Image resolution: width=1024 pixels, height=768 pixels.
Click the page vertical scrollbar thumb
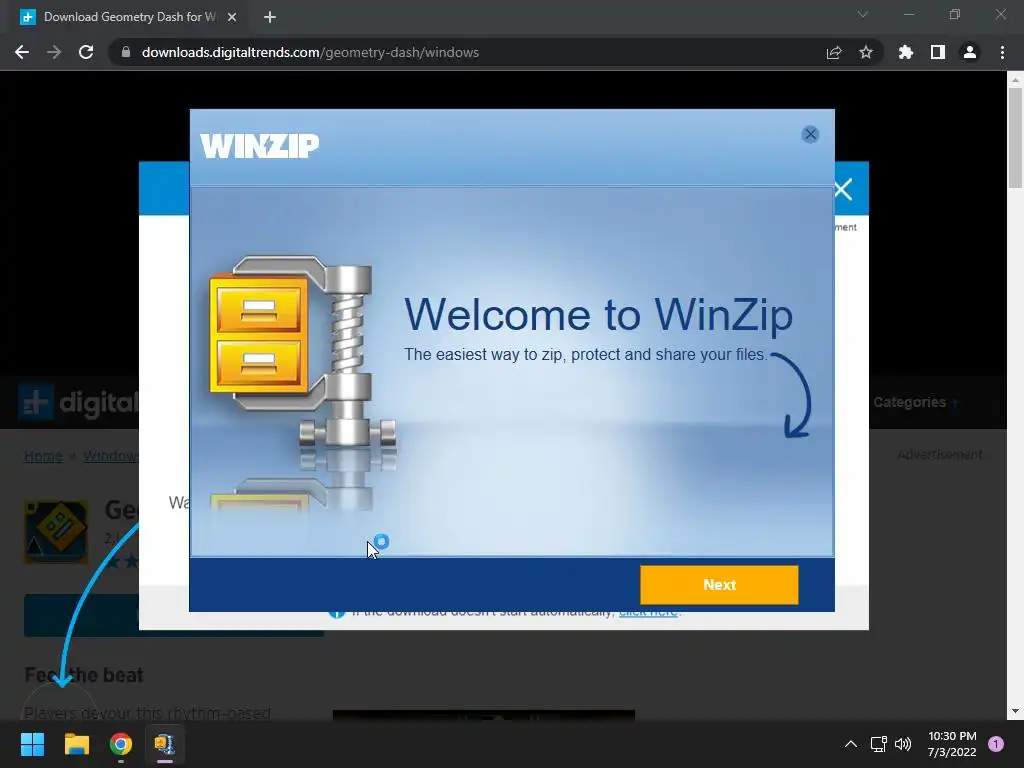pyautogui.click(x=1015, y=137)
